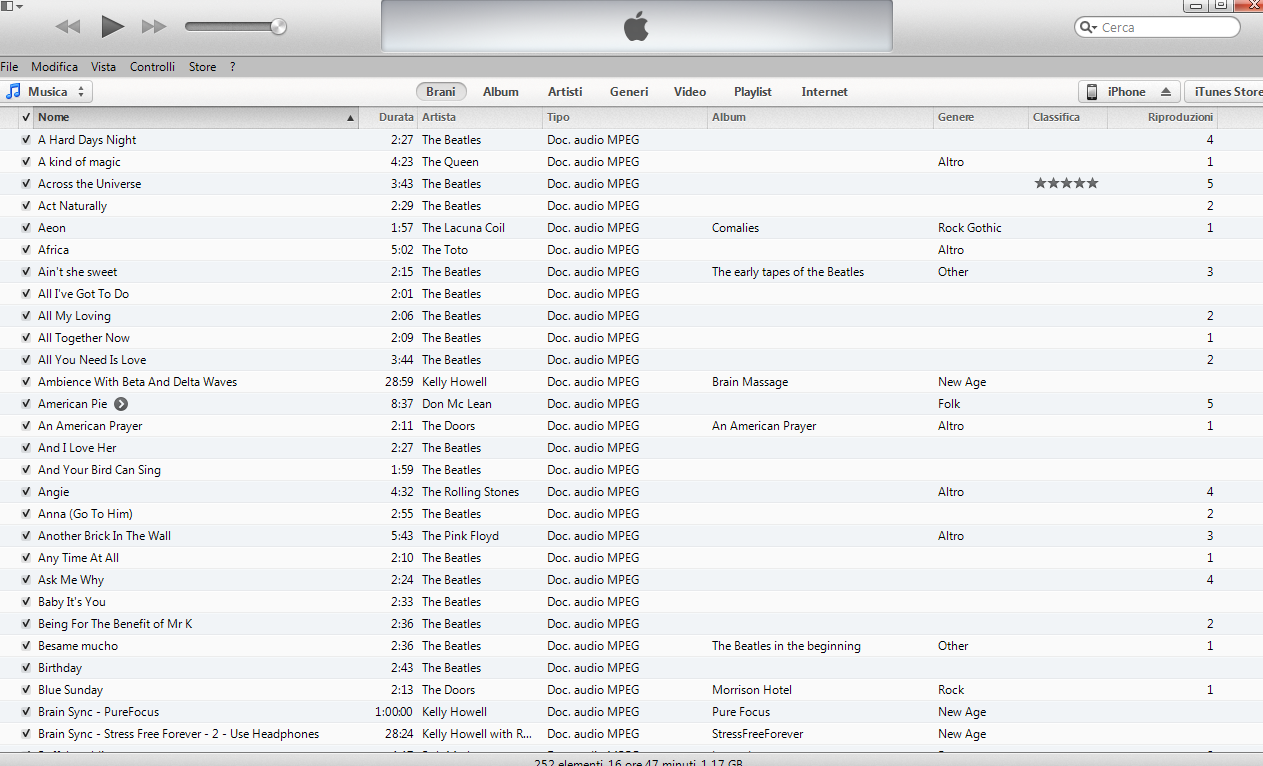This screenshot has width=1263, height=766.
Task: Click into the Cerca search field
Action: (x=1165, y=28)
